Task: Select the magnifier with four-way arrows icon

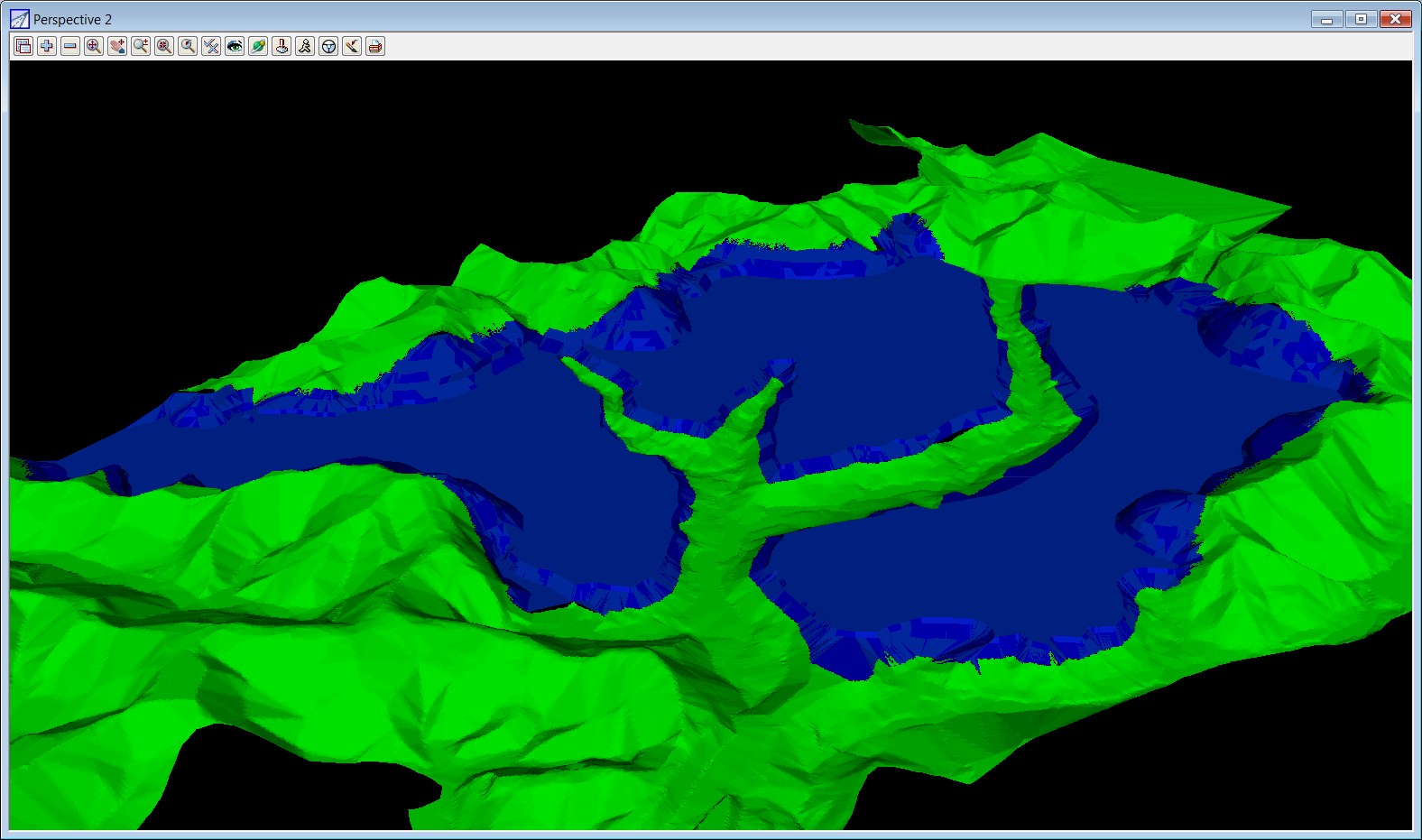Action: point(94,46)
